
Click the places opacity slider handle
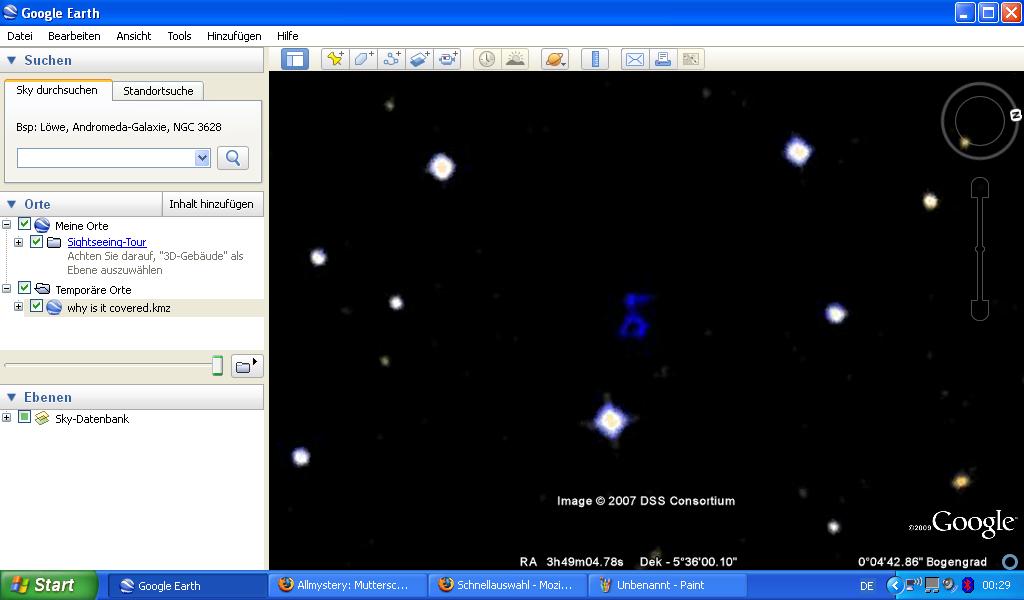tap(217, 366)
